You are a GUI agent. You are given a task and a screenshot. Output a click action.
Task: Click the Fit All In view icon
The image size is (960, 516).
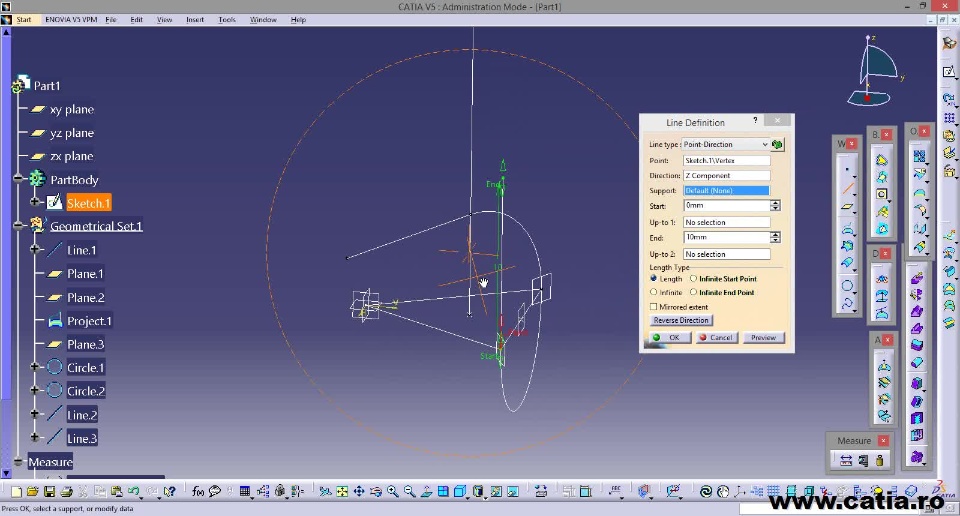[342, 492]
